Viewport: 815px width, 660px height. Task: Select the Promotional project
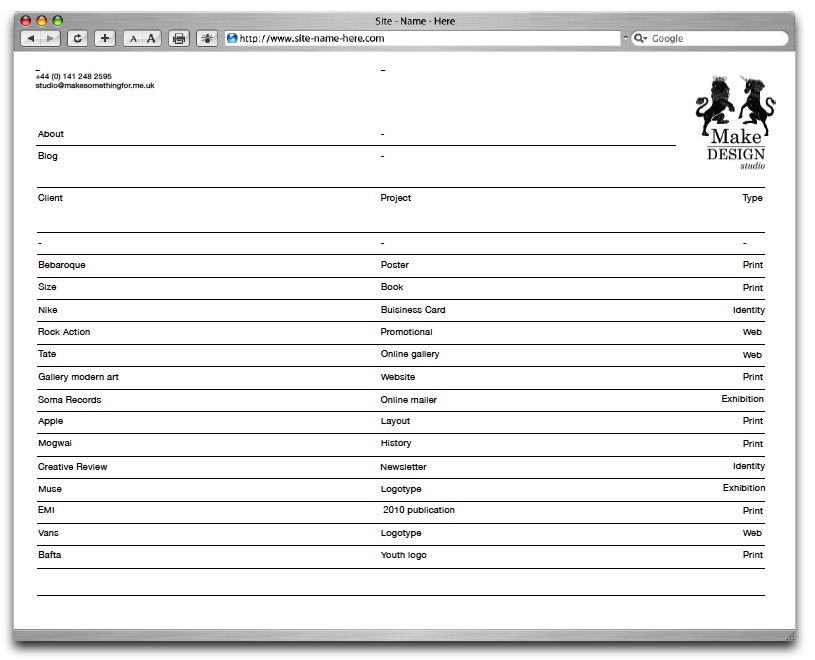pyautogui.click(x=406, y=332)
